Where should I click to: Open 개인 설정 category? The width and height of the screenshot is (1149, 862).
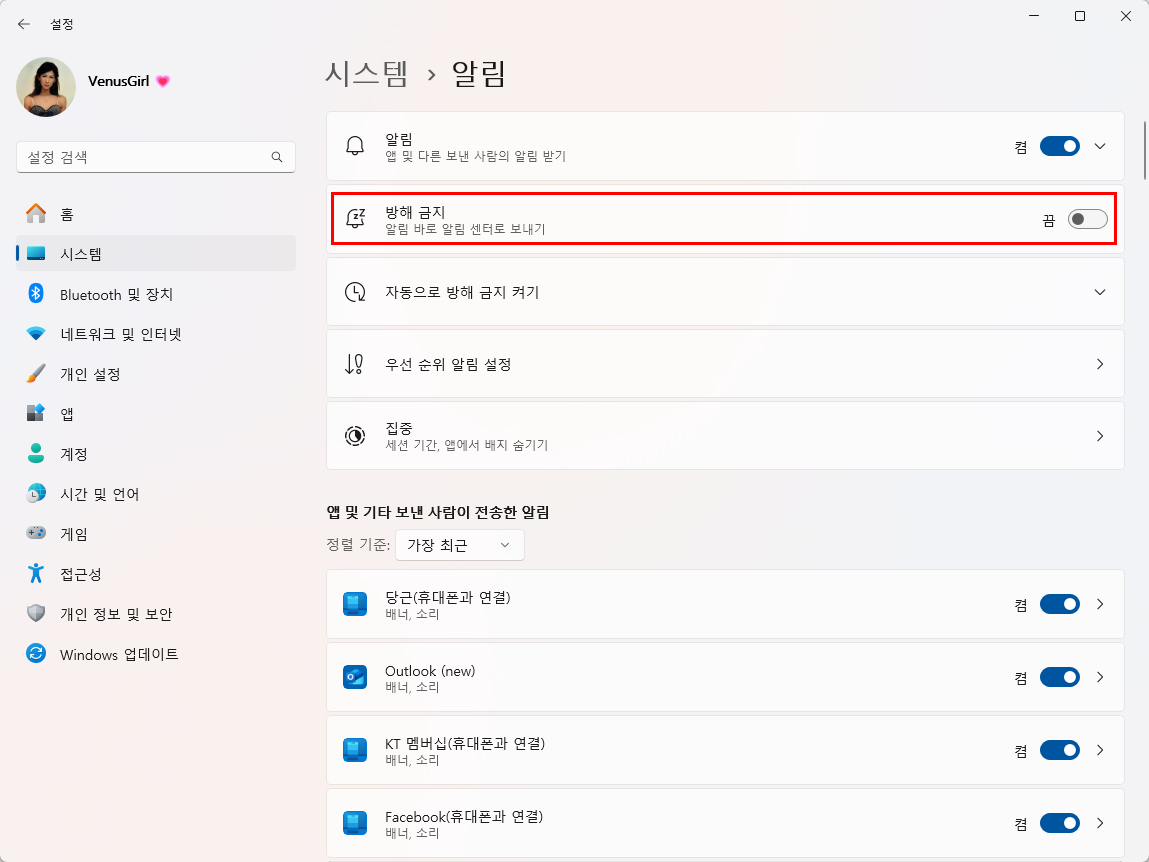156,373
